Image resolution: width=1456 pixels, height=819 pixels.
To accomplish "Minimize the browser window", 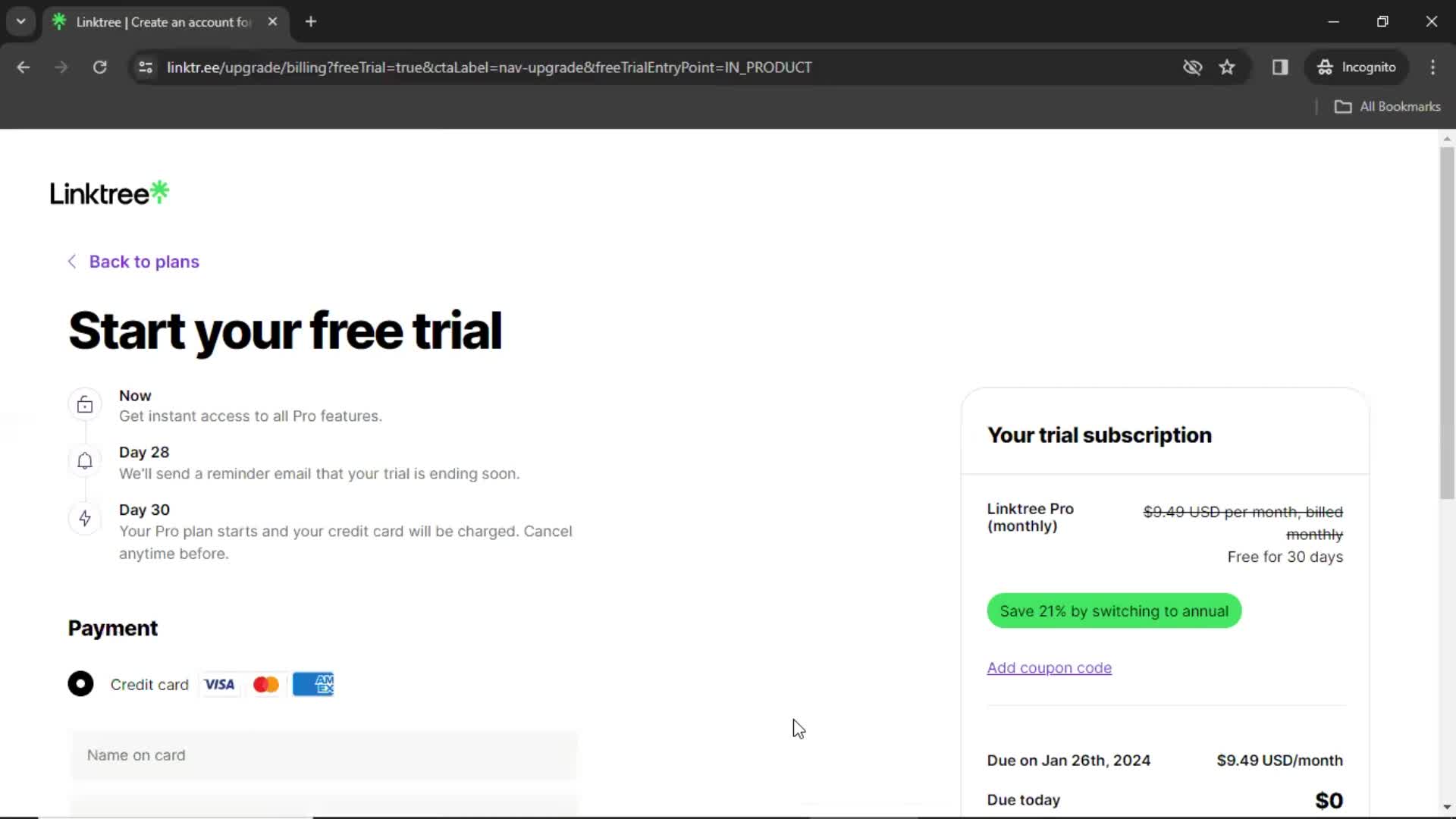I will coord(1333,22).
